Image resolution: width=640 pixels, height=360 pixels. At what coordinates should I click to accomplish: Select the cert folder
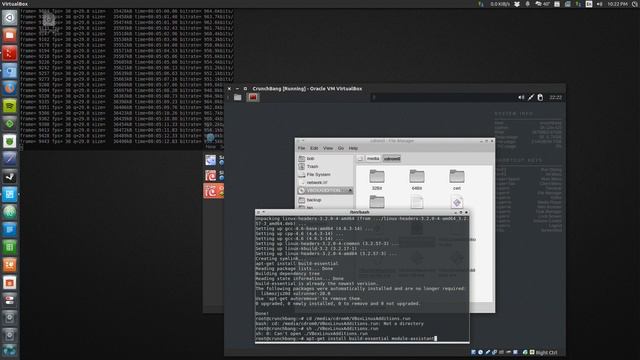tap(457, 180)
